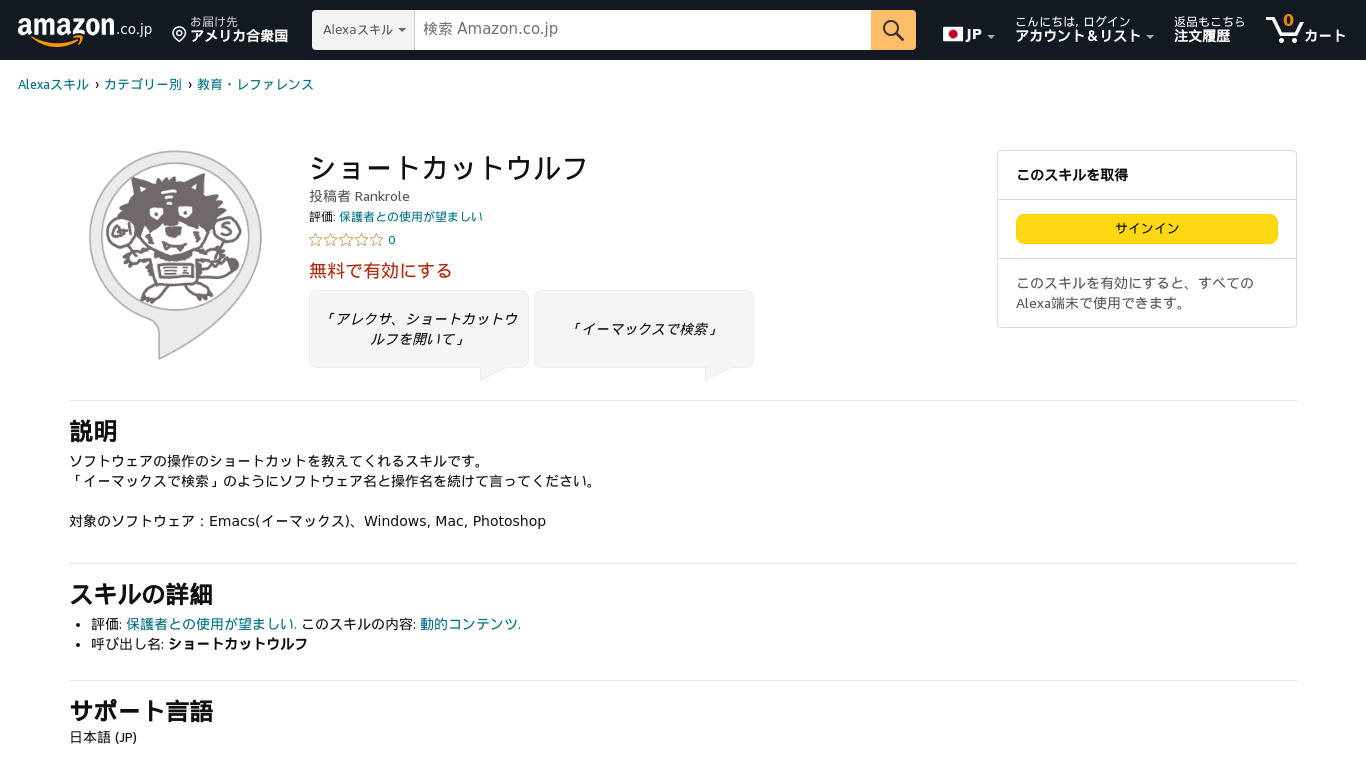The image size is (1366, 768).
Task: Click the ショートカットウルフ wolf skill image
Action: coord(175,254)
